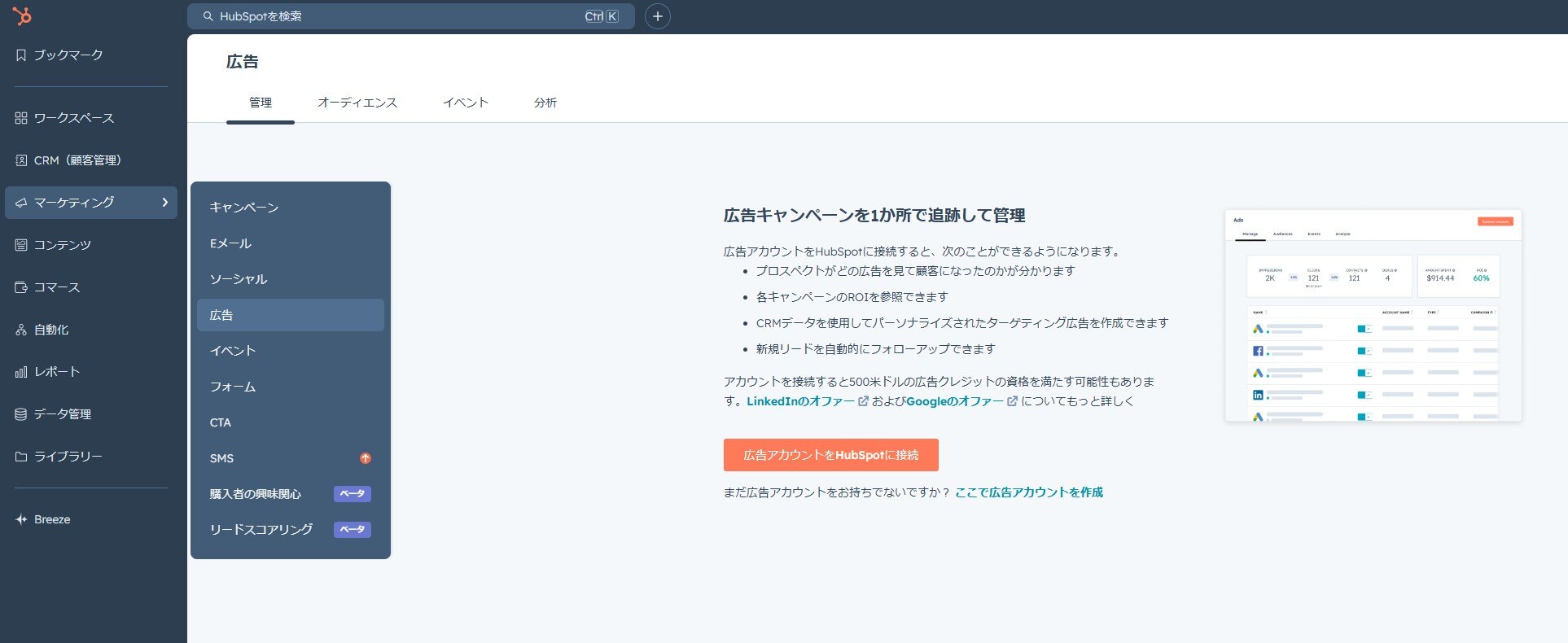Click heading 広告キャンペーンを1か所で追跡して管理
This screenshot has width=1568, height=643.
(874, 216)
